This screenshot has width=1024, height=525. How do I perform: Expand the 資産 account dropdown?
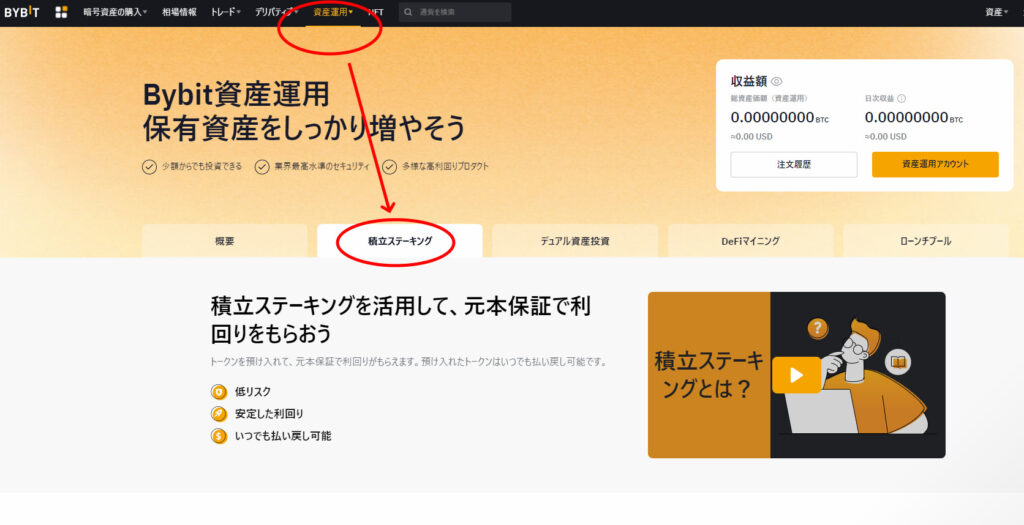tap(997, 12)
